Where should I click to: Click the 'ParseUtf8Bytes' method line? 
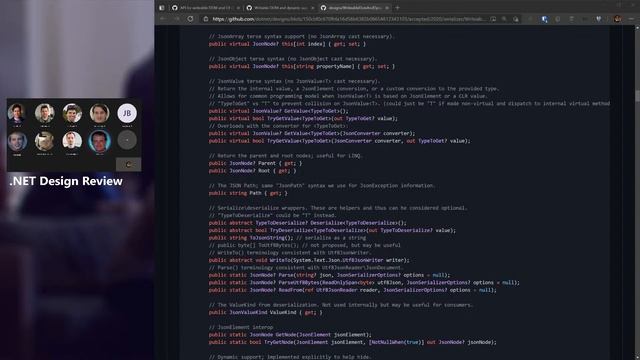click(364, 282)
